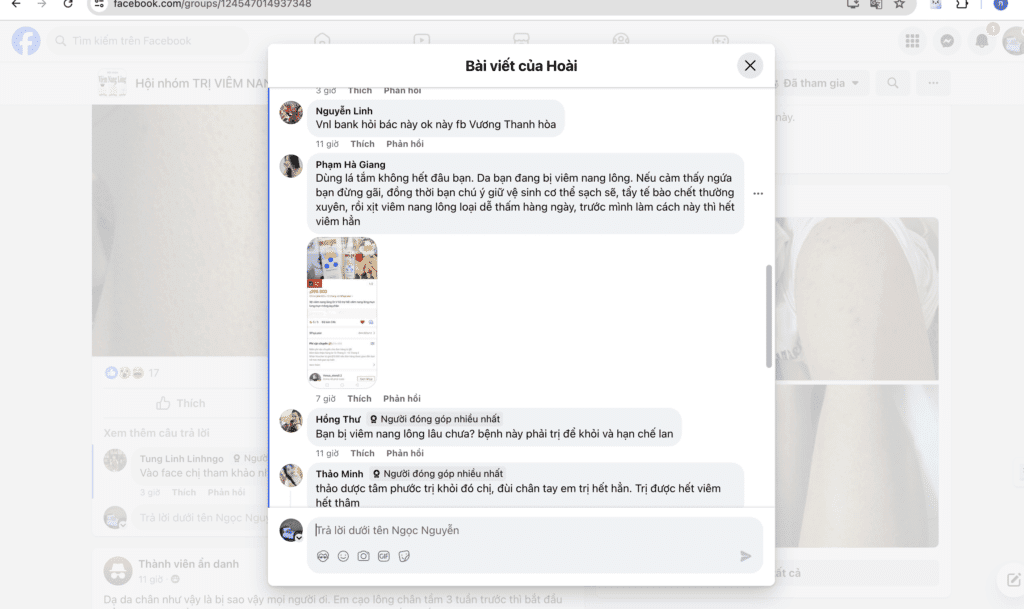Viewport: 1024px width, 609px height.
Task: Open Thành viên ẩn danh post author
Action: click(x=188, y=564)
